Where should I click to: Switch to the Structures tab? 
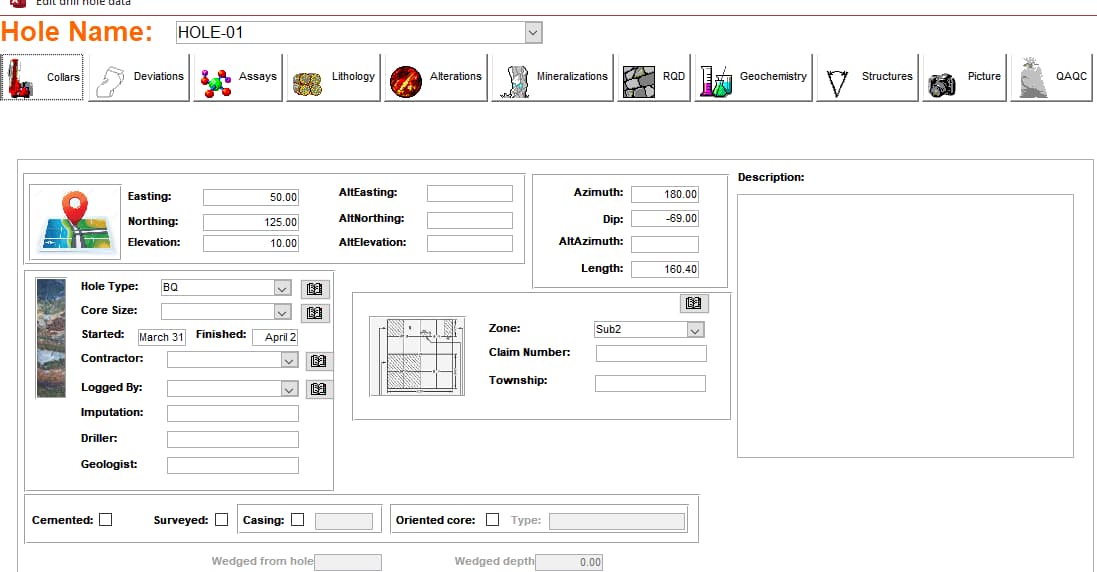click(865, 77)
